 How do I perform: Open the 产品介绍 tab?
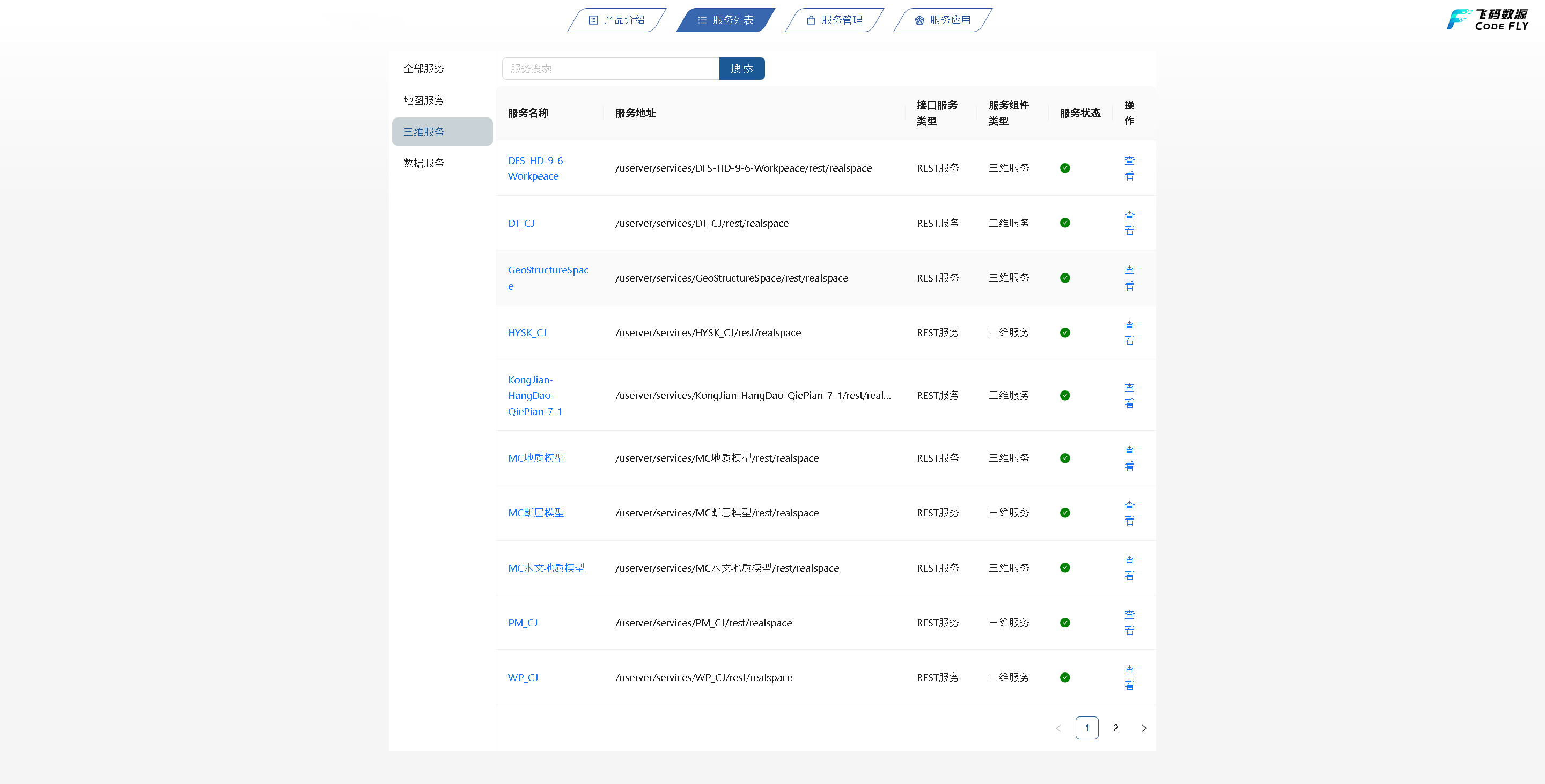click(x=616, y=20)
